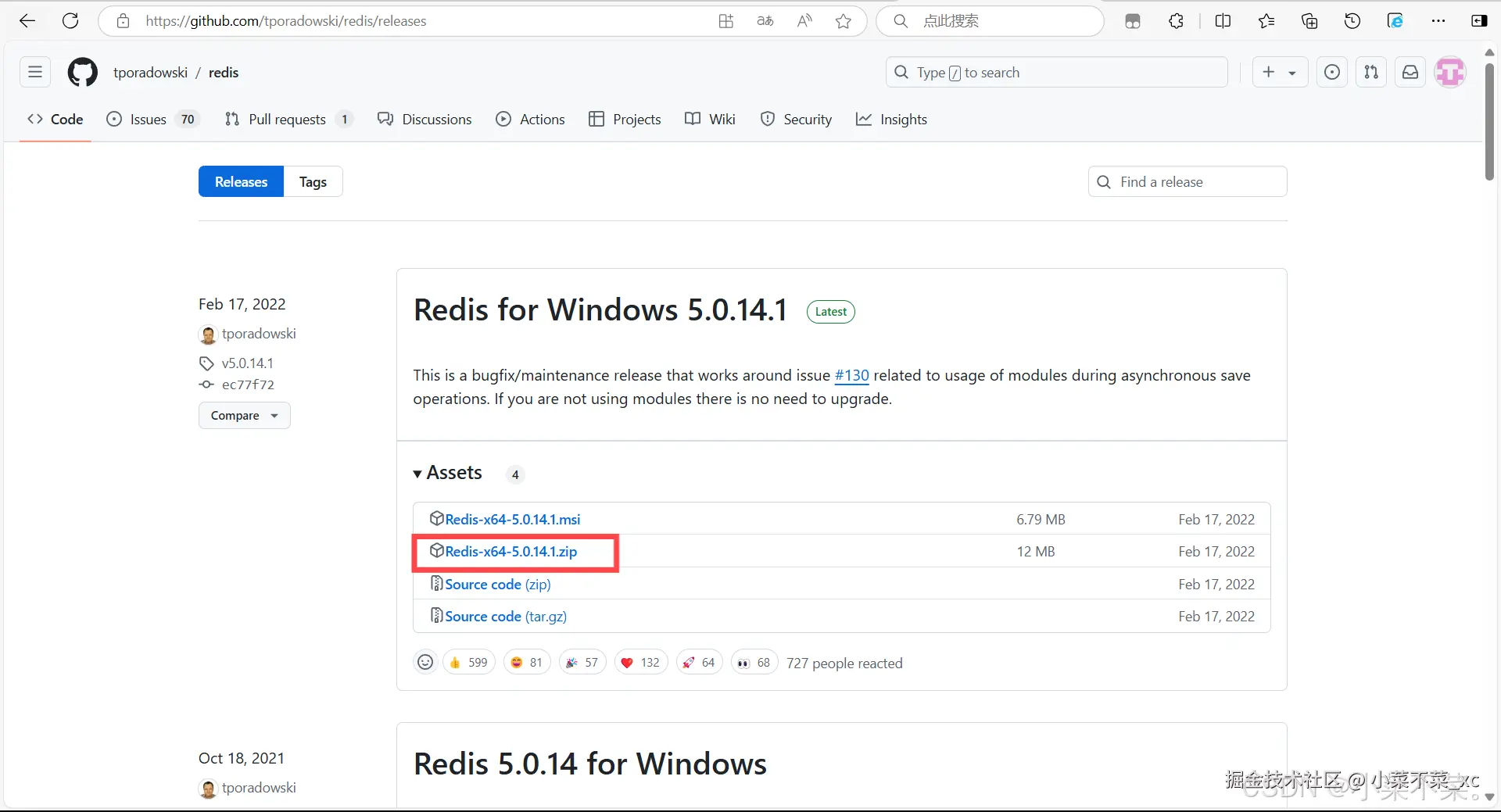Open the Projects tab

(625, 119)
